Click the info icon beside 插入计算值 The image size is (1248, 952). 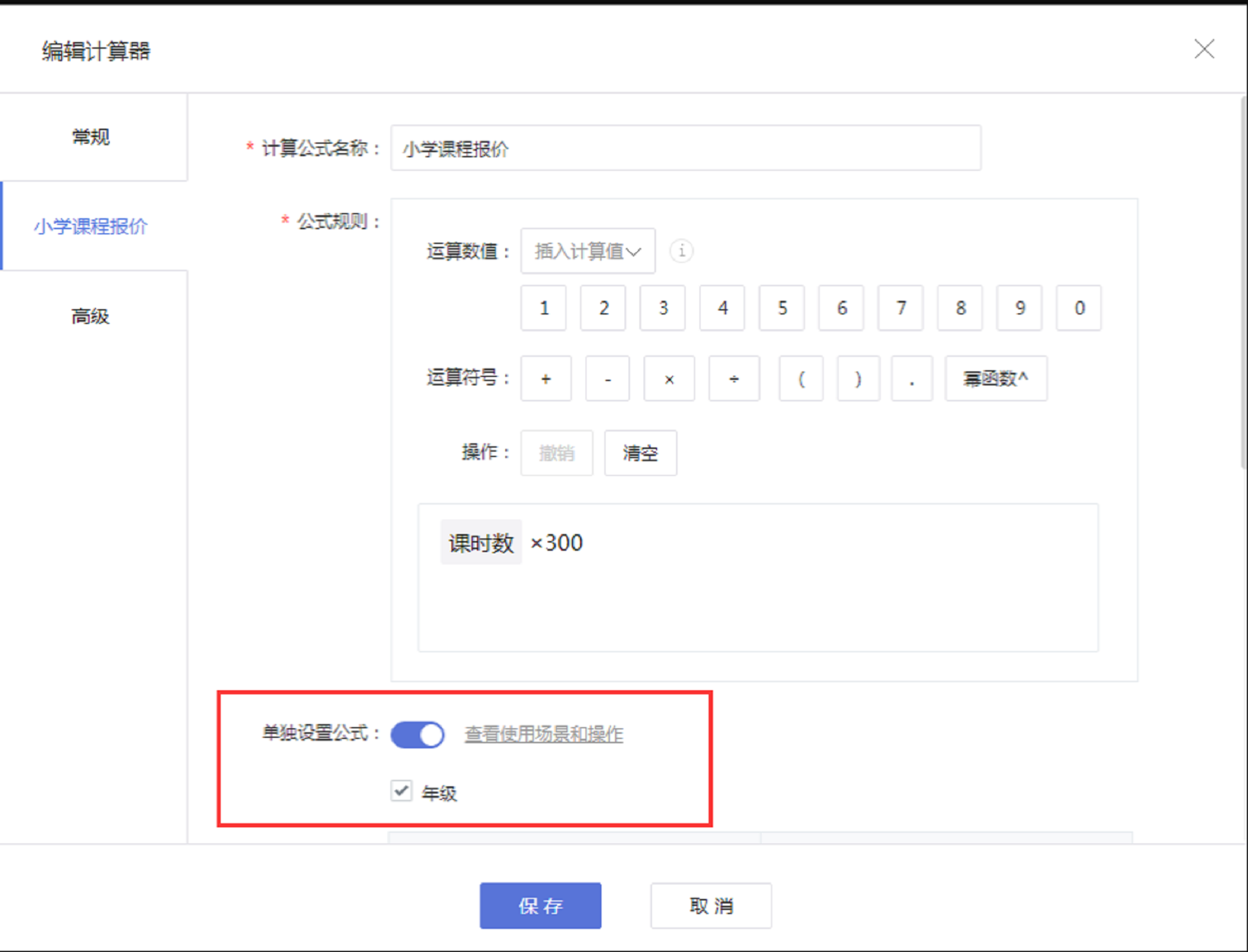tap(682, 250)
